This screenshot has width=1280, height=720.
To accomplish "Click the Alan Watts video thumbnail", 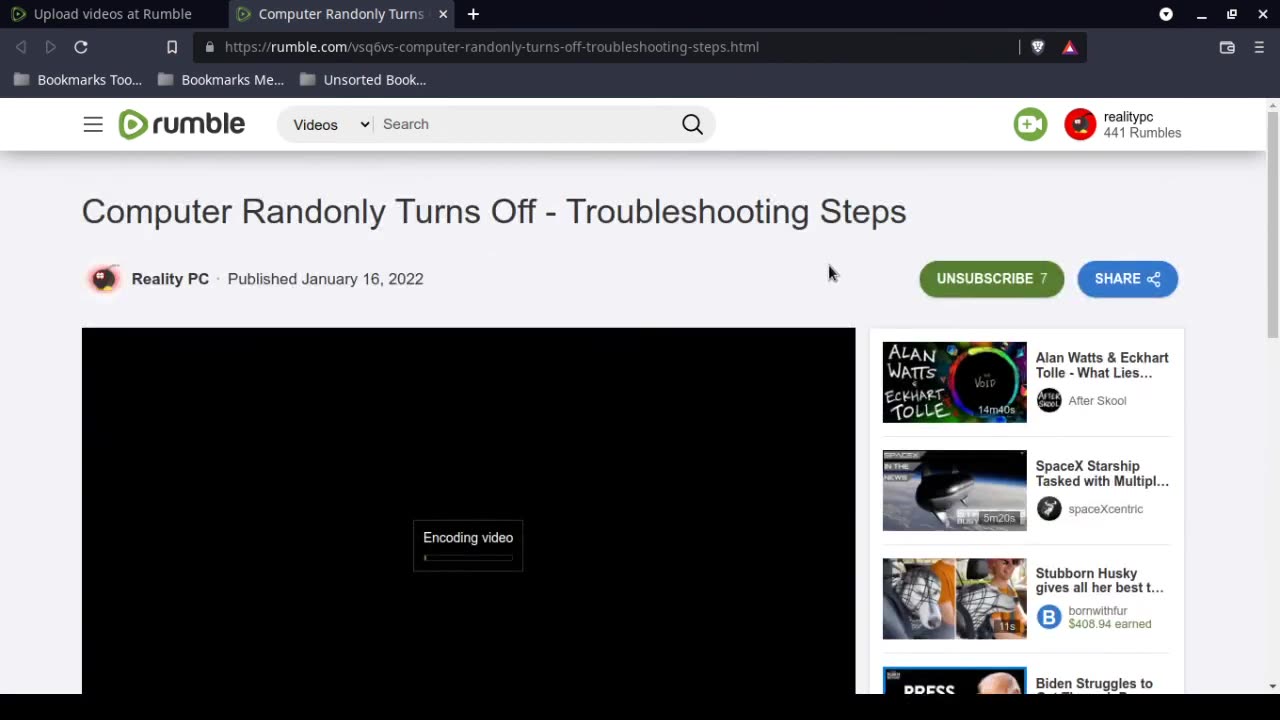I will point(954,382).
